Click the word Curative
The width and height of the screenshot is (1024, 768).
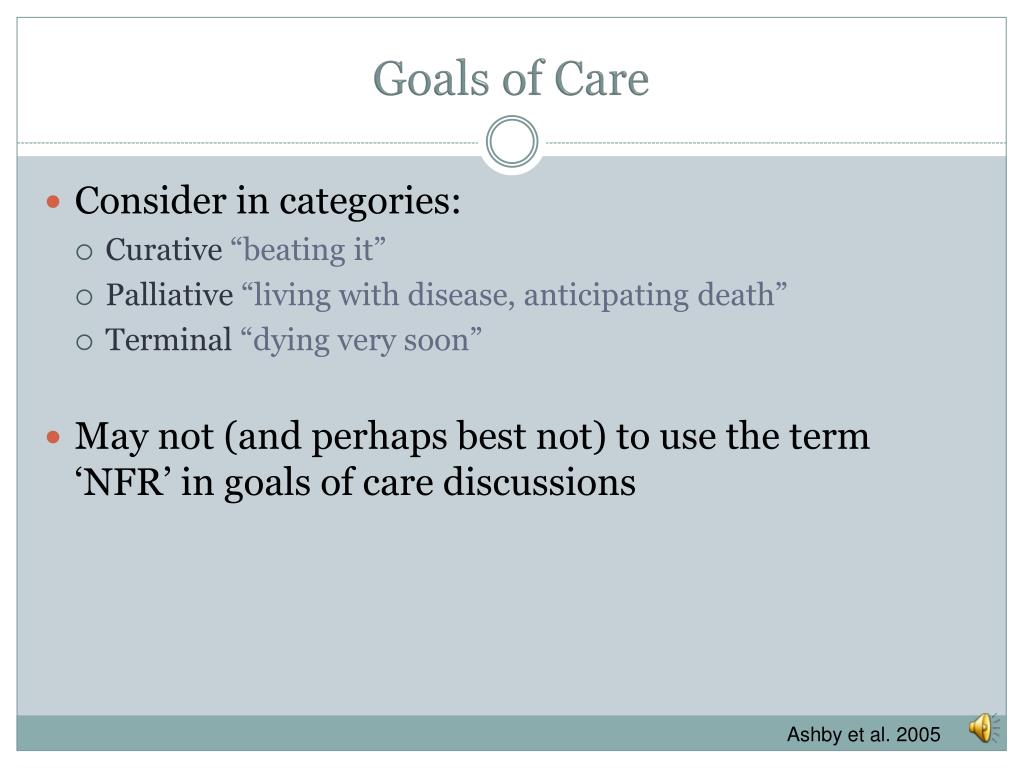tap(164, 250)
